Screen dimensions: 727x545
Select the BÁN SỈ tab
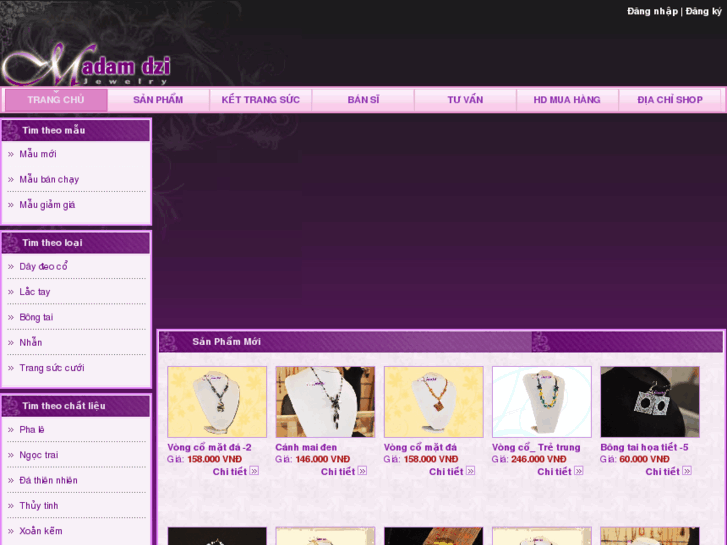[363, 100]
